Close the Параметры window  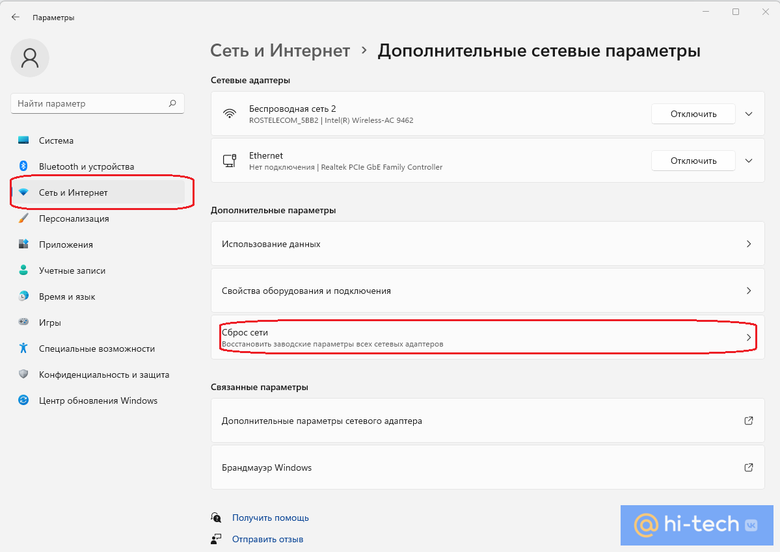pyautogui.click(x=766, y=11)
